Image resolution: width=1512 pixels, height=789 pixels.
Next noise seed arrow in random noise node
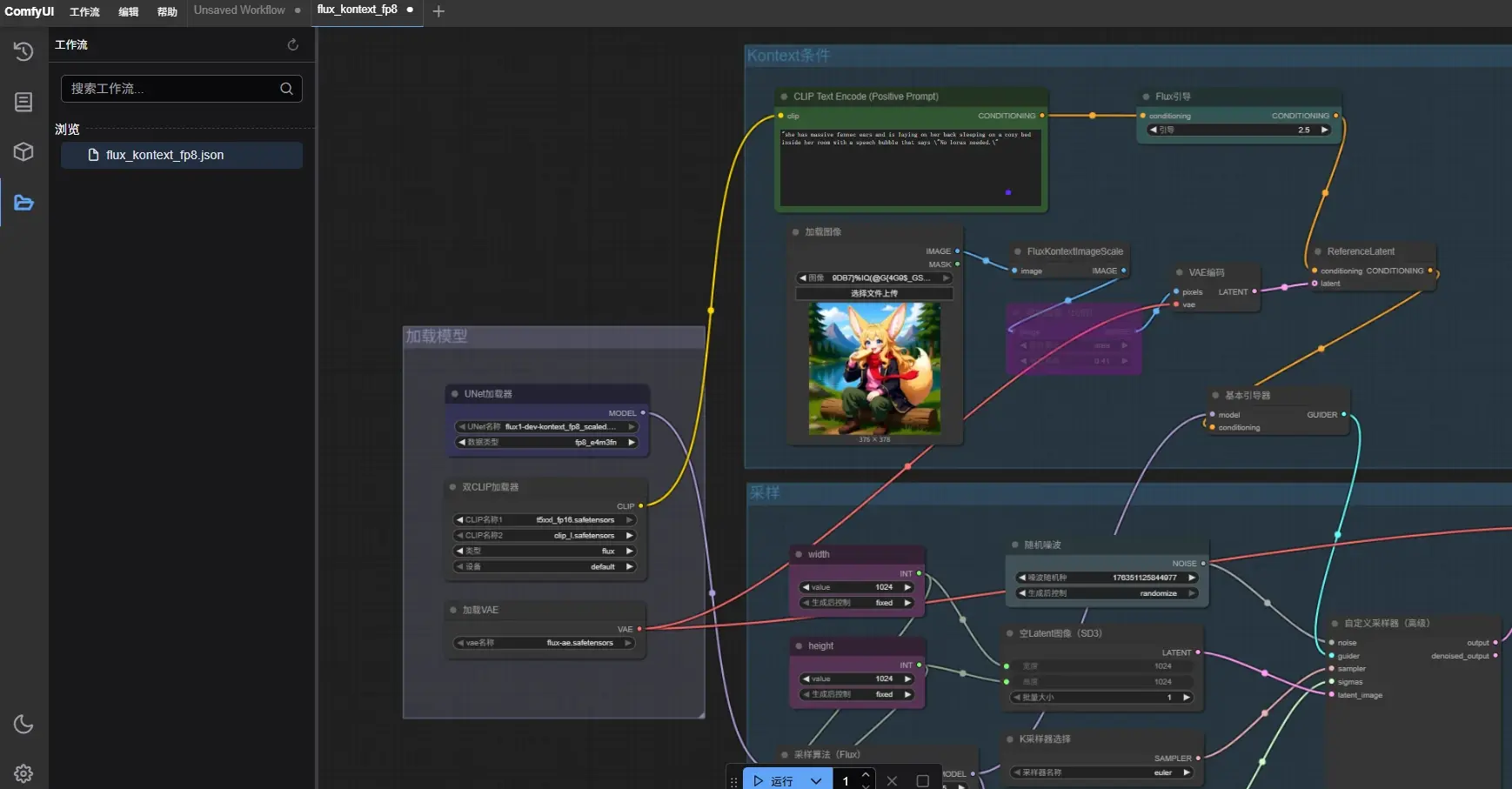(x=1192, y=578)
